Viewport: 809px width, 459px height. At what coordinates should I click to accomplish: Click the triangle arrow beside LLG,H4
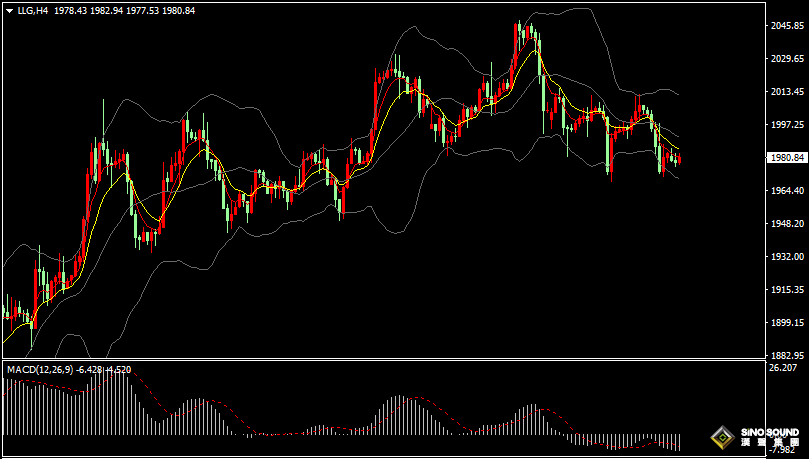[x=9, y=9]
